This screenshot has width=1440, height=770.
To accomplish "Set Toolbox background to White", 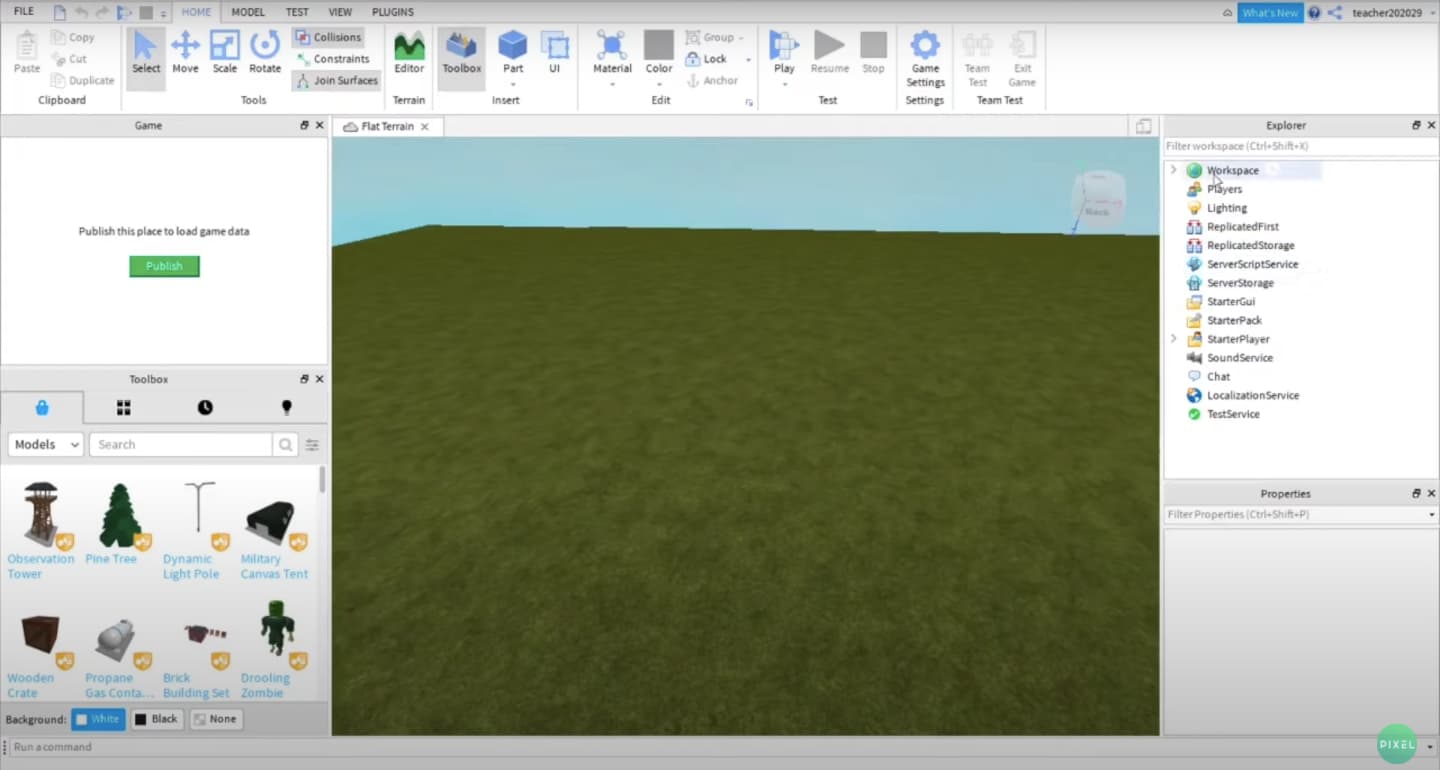I will click(x=98, y=719).
